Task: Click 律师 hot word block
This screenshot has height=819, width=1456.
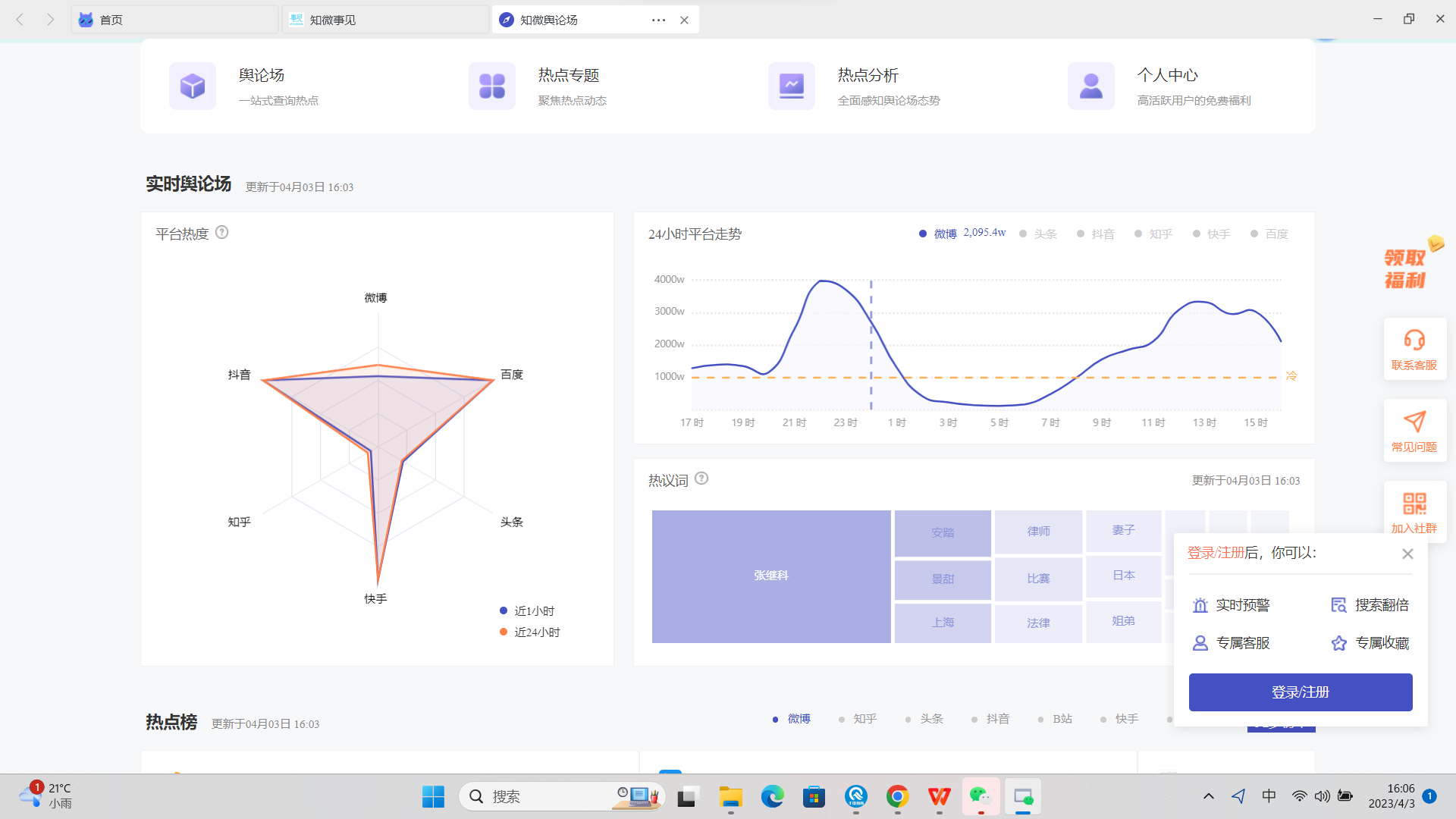Action: 1038,532
